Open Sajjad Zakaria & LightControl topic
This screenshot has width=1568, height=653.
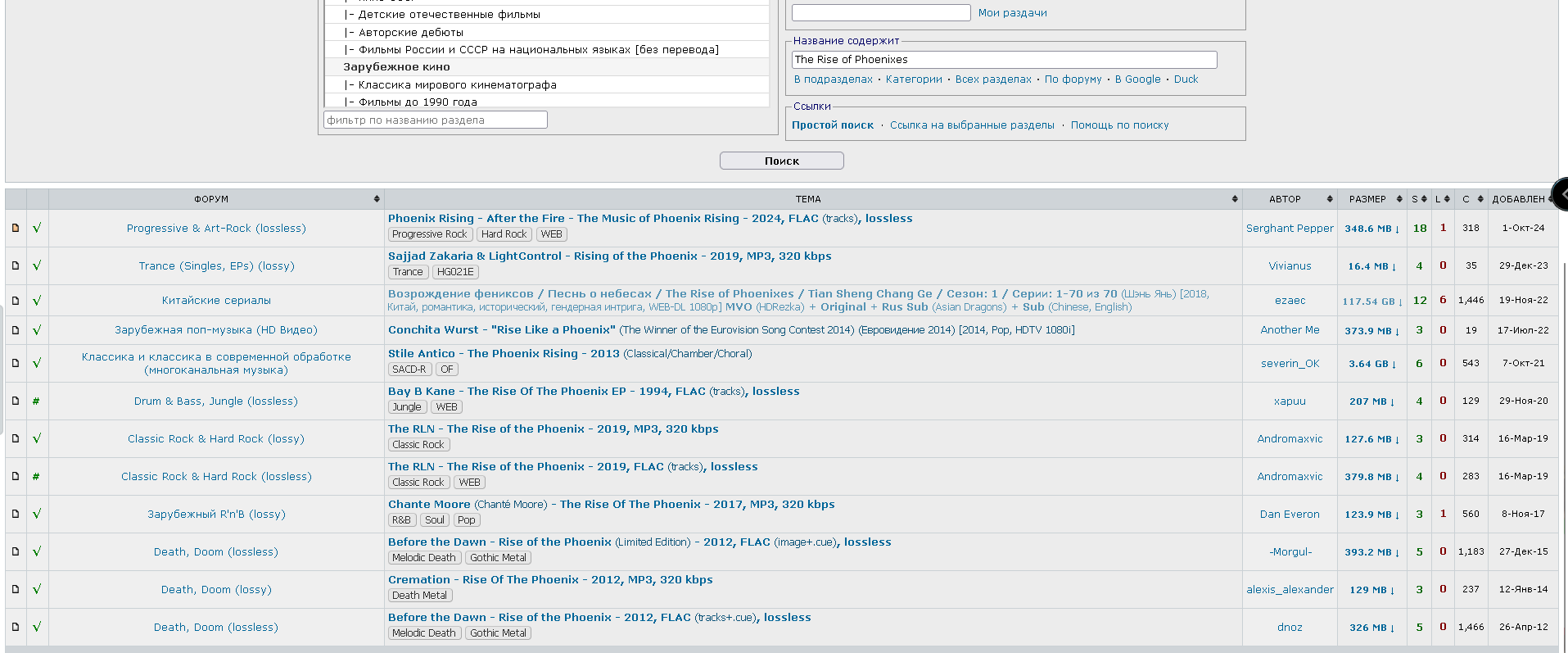point(609,256)
